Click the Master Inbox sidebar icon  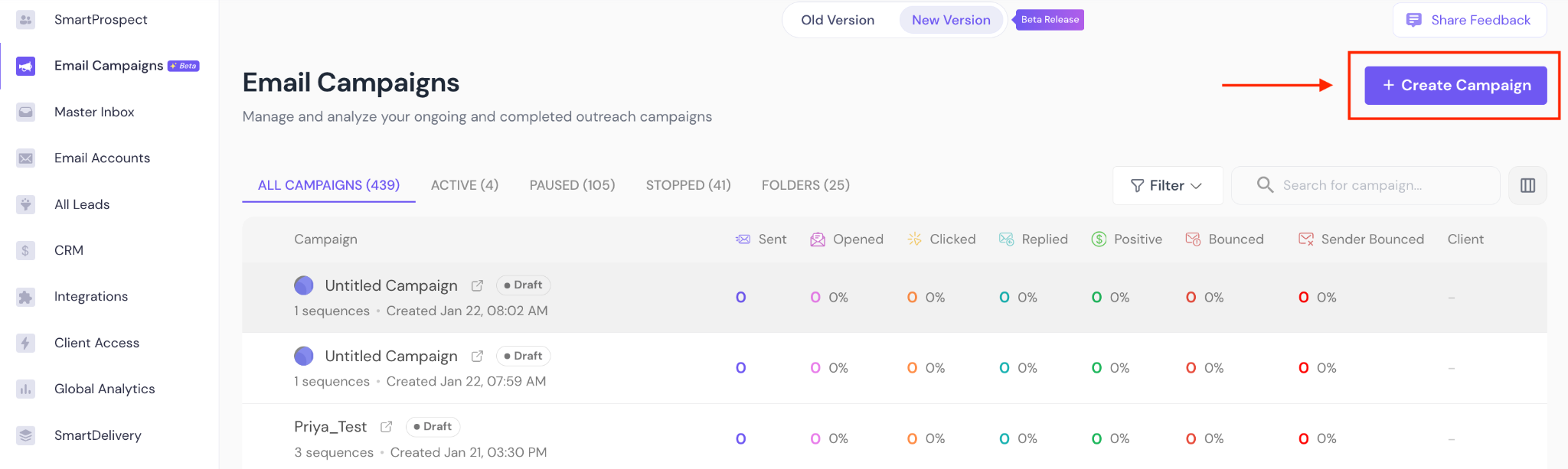[26, 112]
